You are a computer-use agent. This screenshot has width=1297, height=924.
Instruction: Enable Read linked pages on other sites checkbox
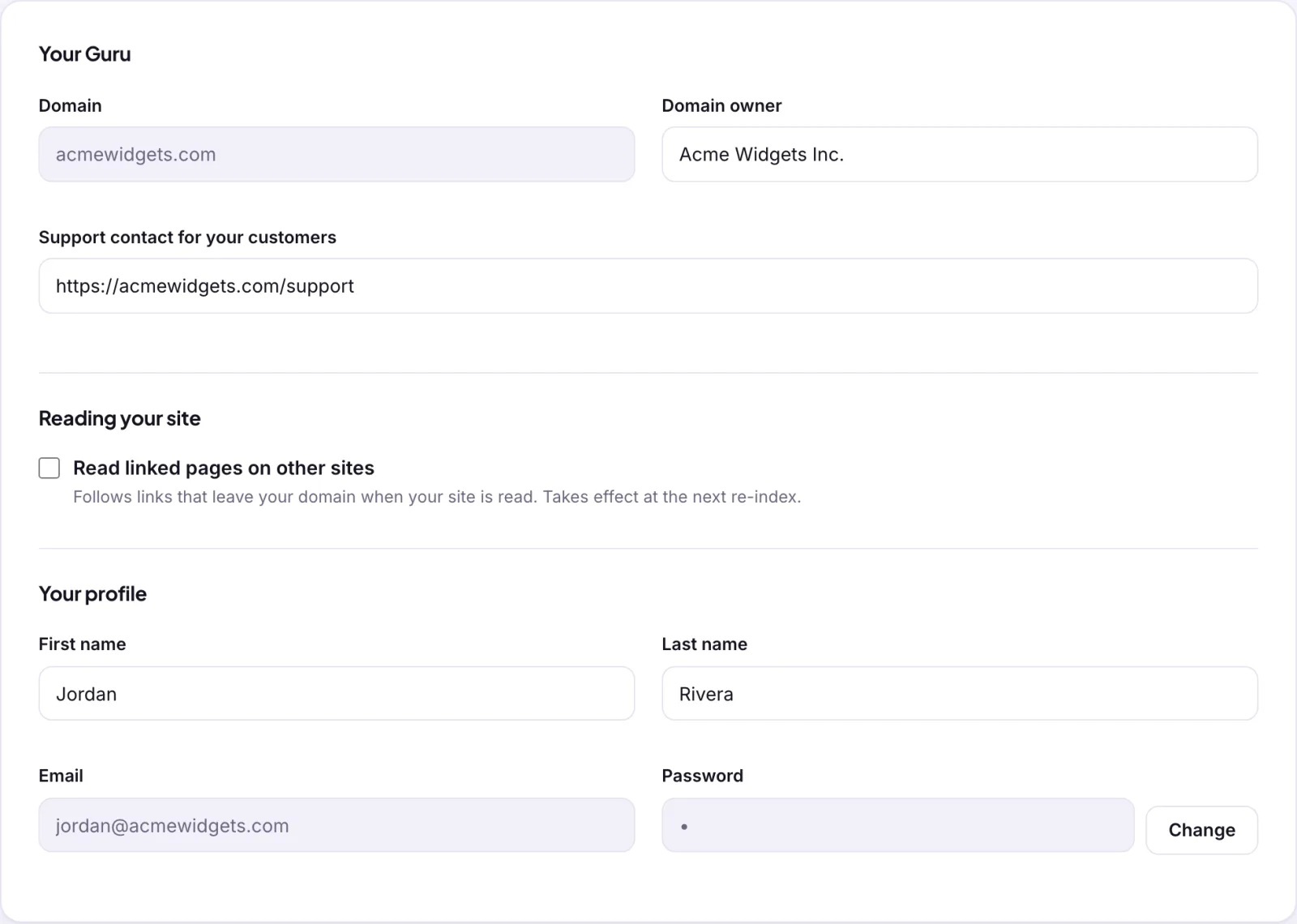point(49,468)
